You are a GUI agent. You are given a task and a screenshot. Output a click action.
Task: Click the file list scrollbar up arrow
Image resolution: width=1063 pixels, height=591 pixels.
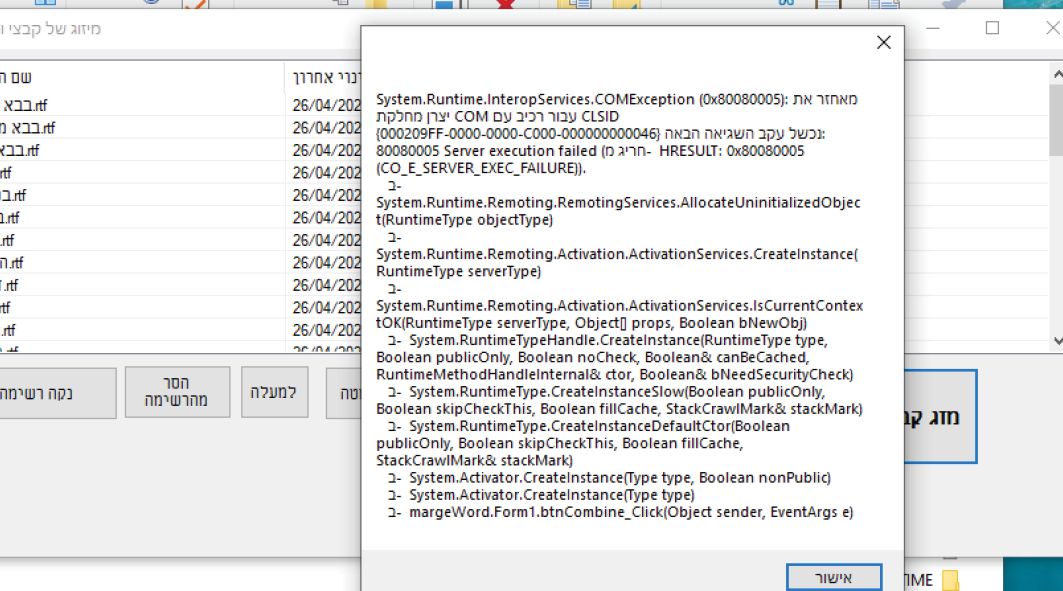point(1056,73)
